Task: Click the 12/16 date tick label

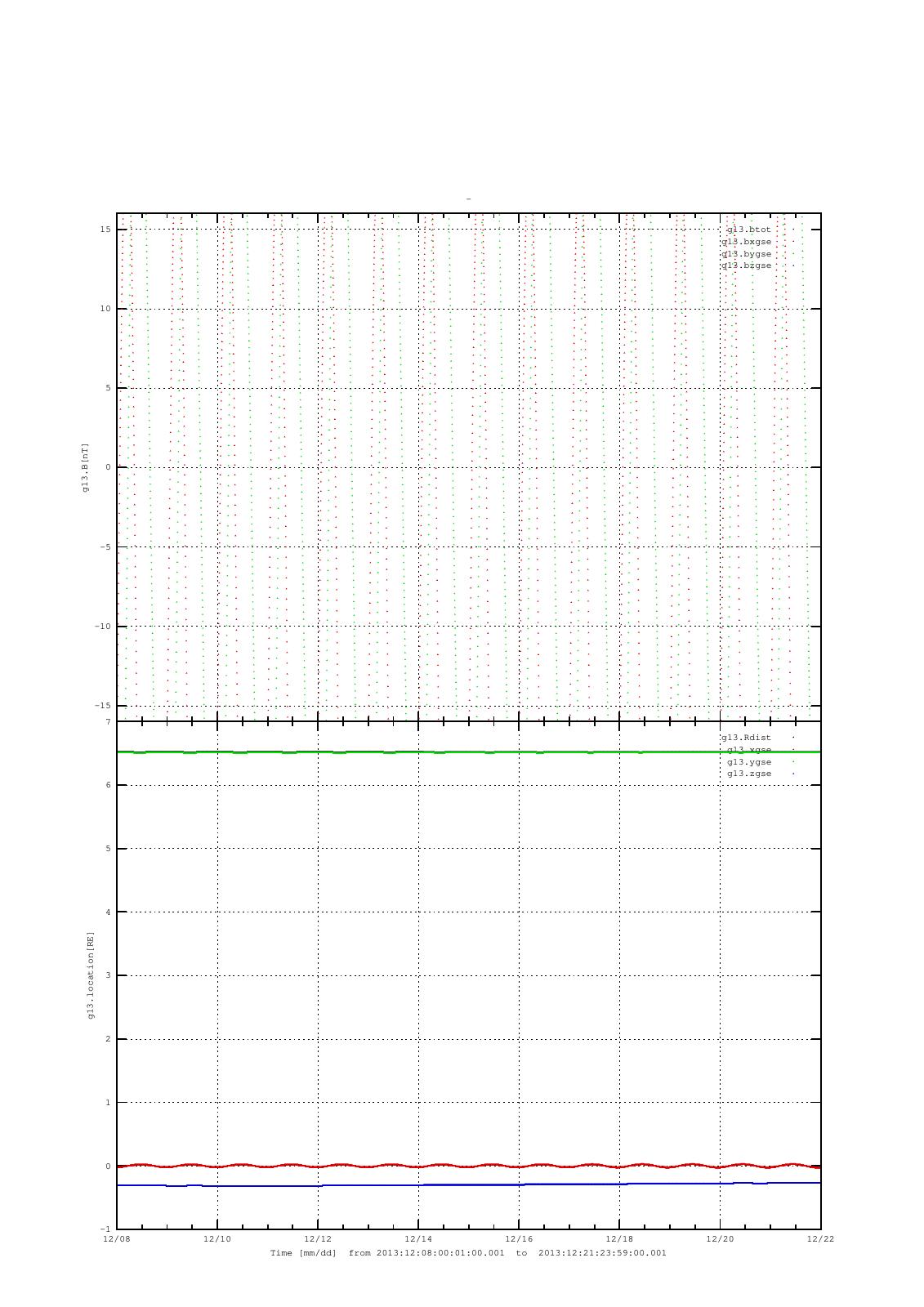Action: coord(519,1239)
